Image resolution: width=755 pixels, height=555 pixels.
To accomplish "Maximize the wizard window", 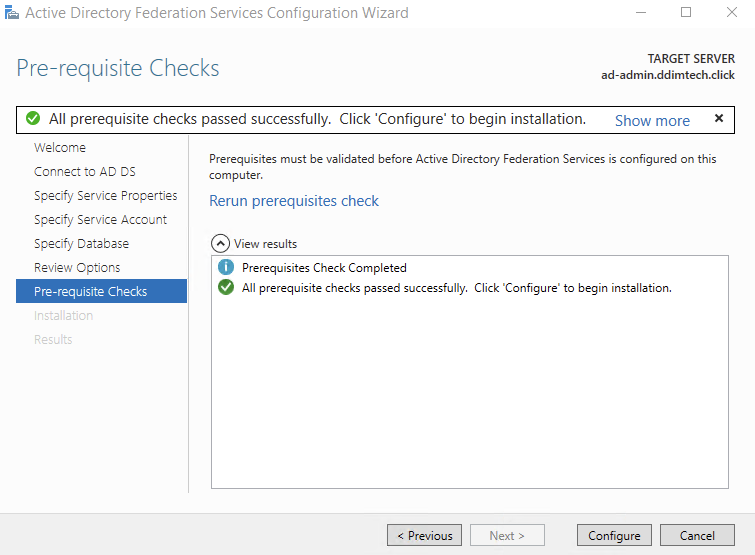I will point(686,13).
